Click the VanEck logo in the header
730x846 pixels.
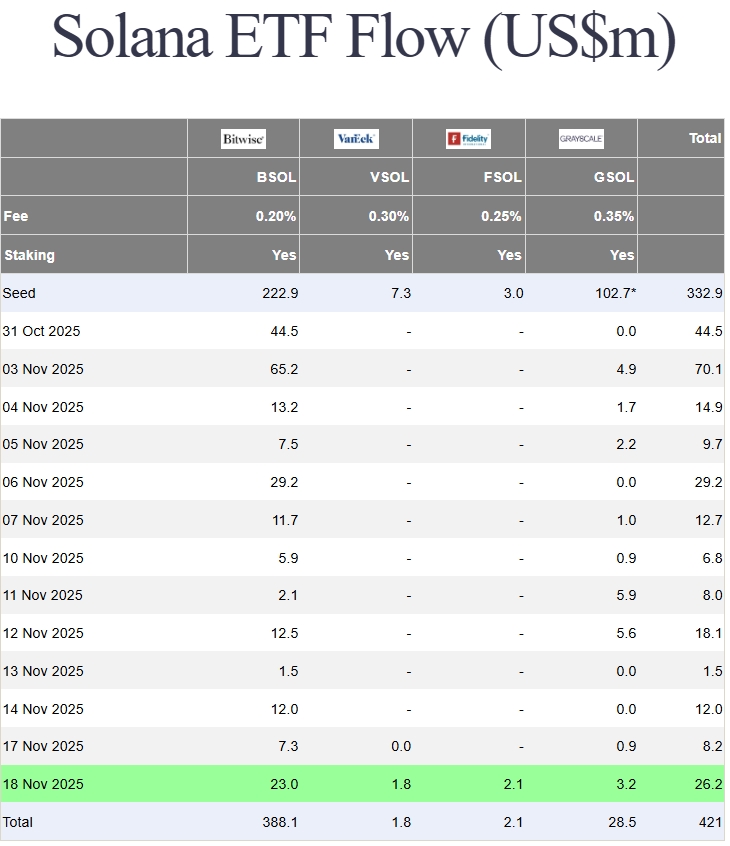356,139
